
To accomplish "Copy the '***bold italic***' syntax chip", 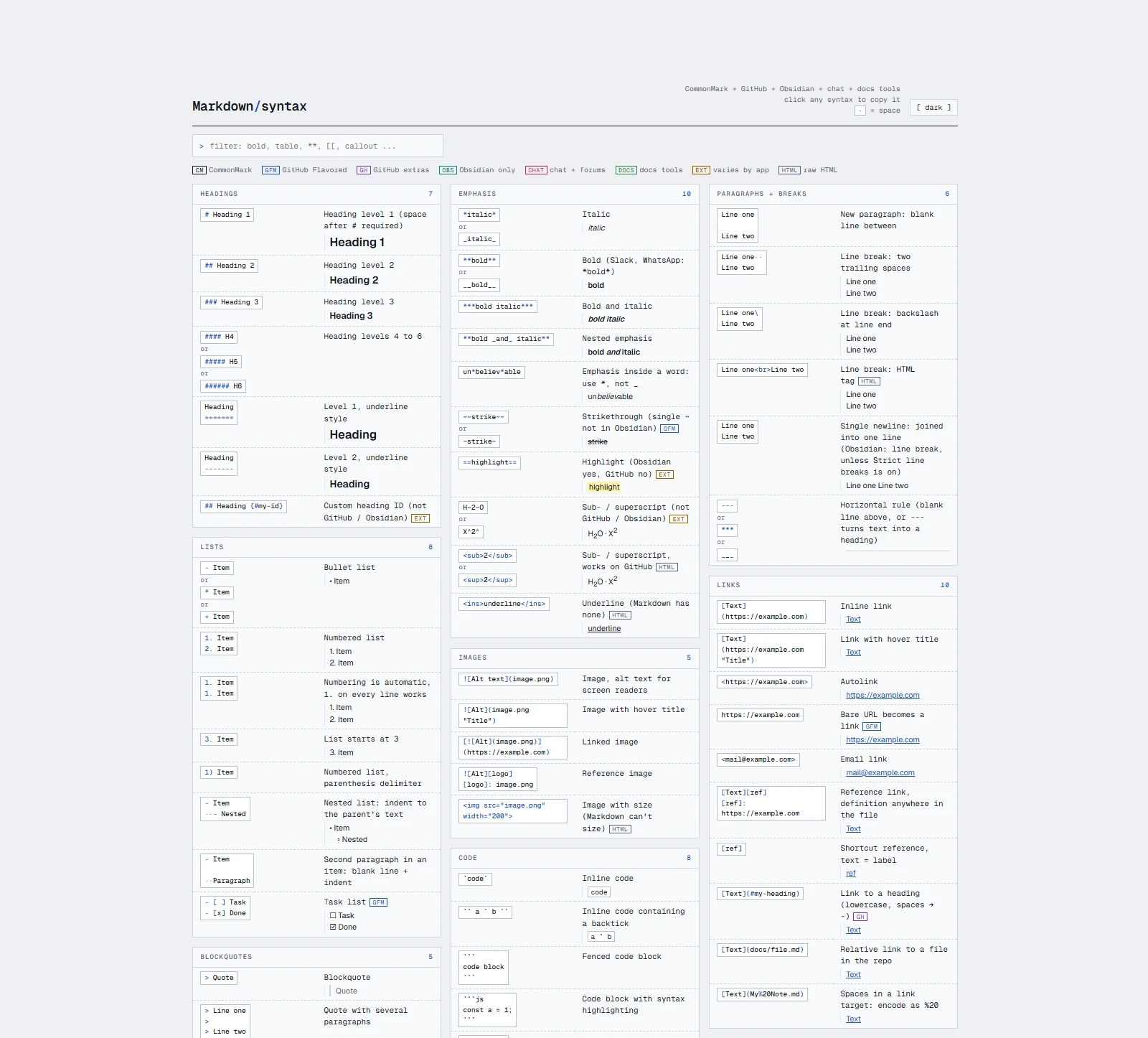I will click(498, 307).
